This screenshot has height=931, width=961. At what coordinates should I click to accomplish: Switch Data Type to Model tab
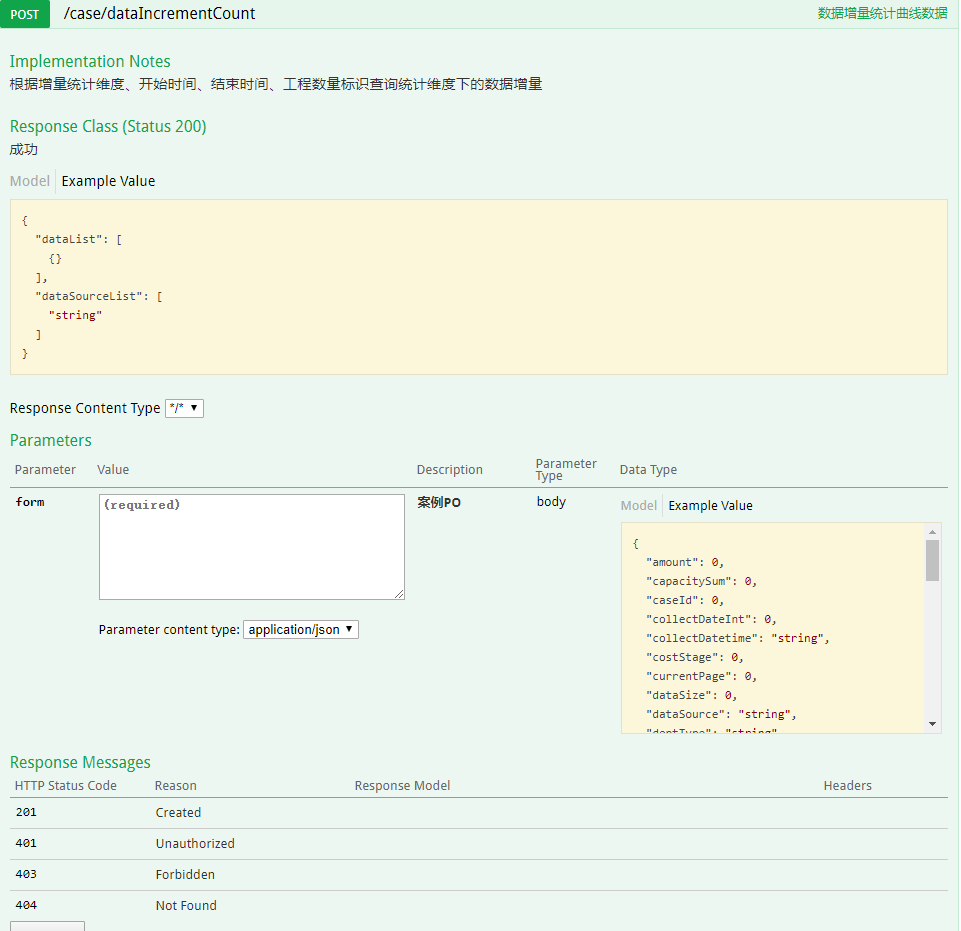tap(638, 506)
